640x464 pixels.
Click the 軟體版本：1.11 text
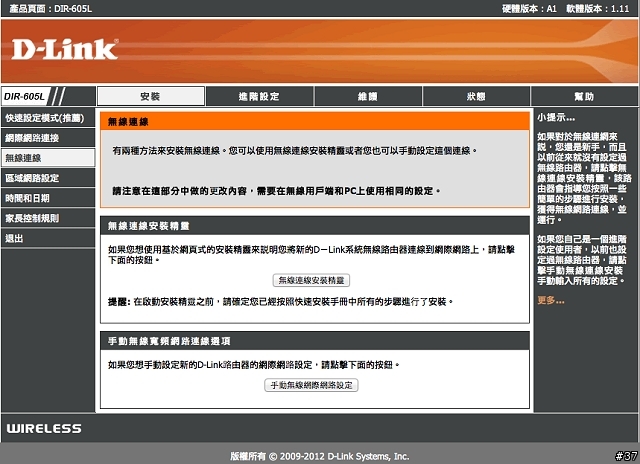pos(598,9)
